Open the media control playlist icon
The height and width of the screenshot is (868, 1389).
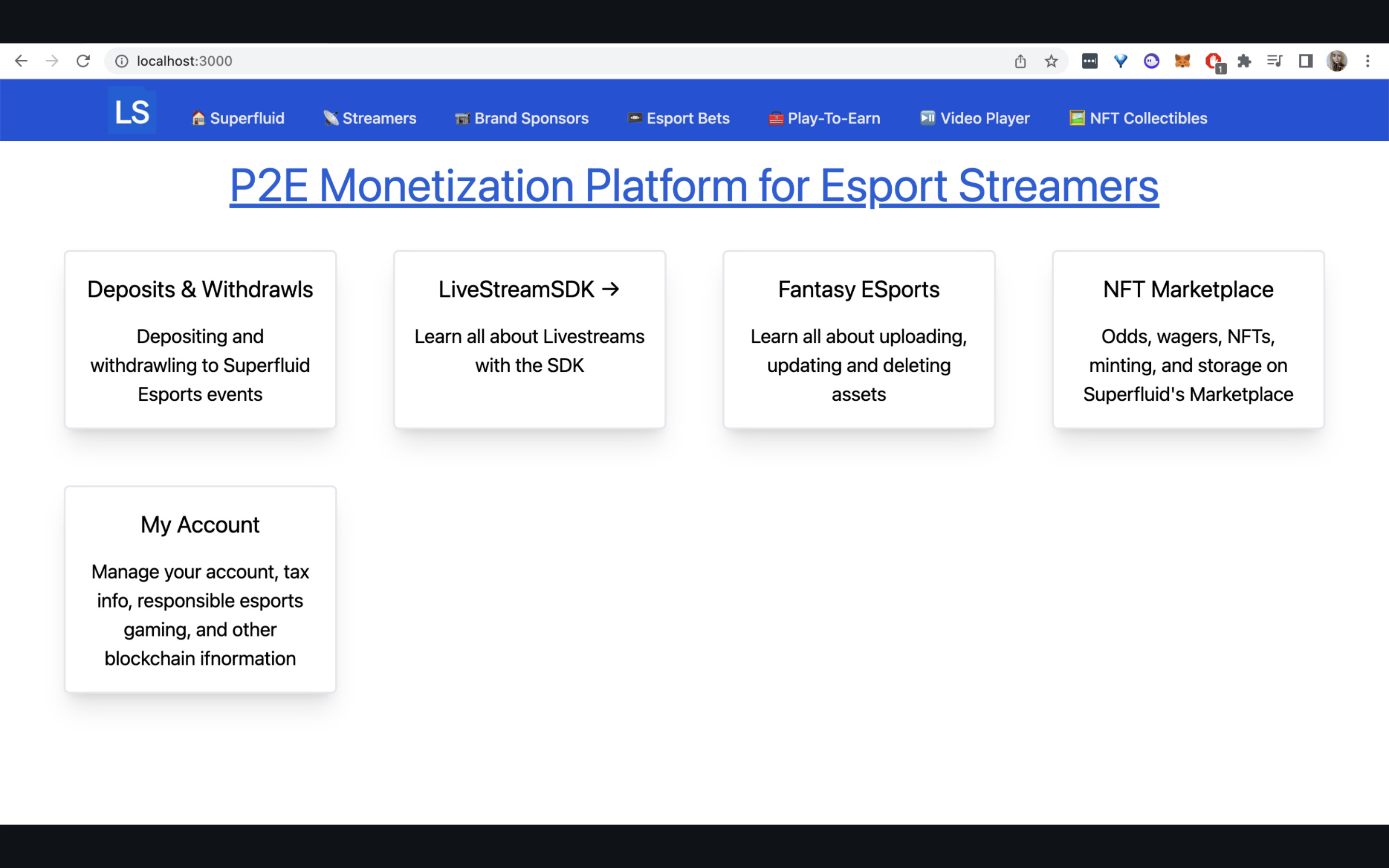[1275, 61]
